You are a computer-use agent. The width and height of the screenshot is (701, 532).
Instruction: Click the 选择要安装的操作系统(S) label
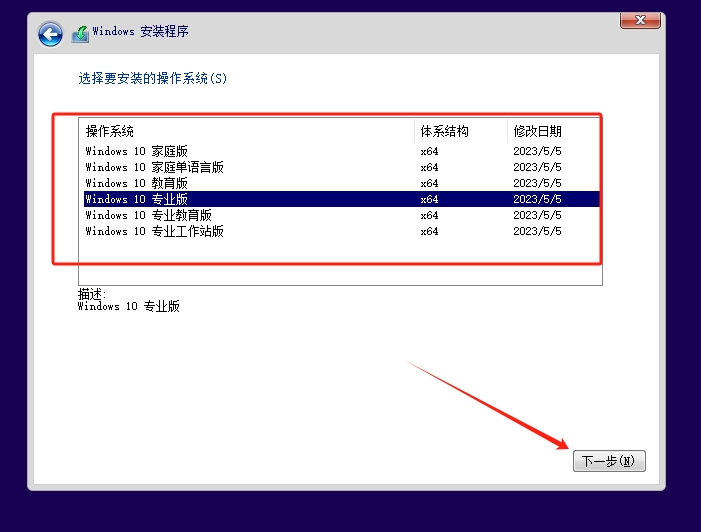click(152, 78)
